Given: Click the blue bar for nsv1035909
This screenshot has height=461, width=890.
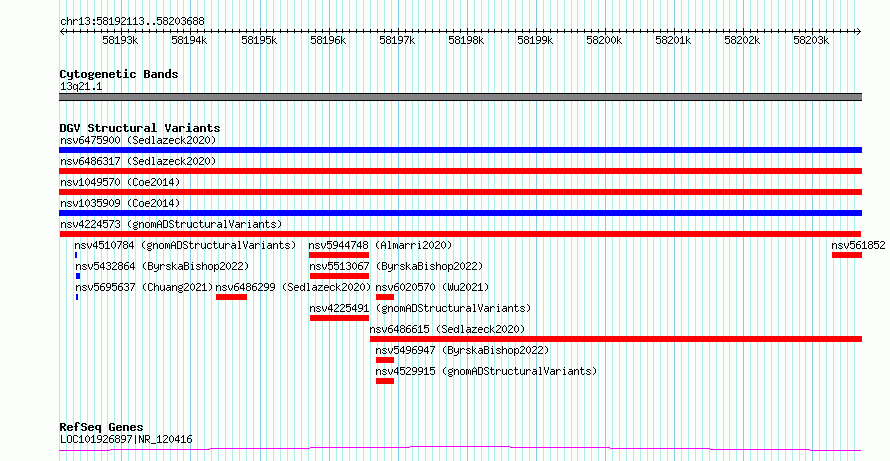Looking at the screenshot, I should (x=460, y=213).
